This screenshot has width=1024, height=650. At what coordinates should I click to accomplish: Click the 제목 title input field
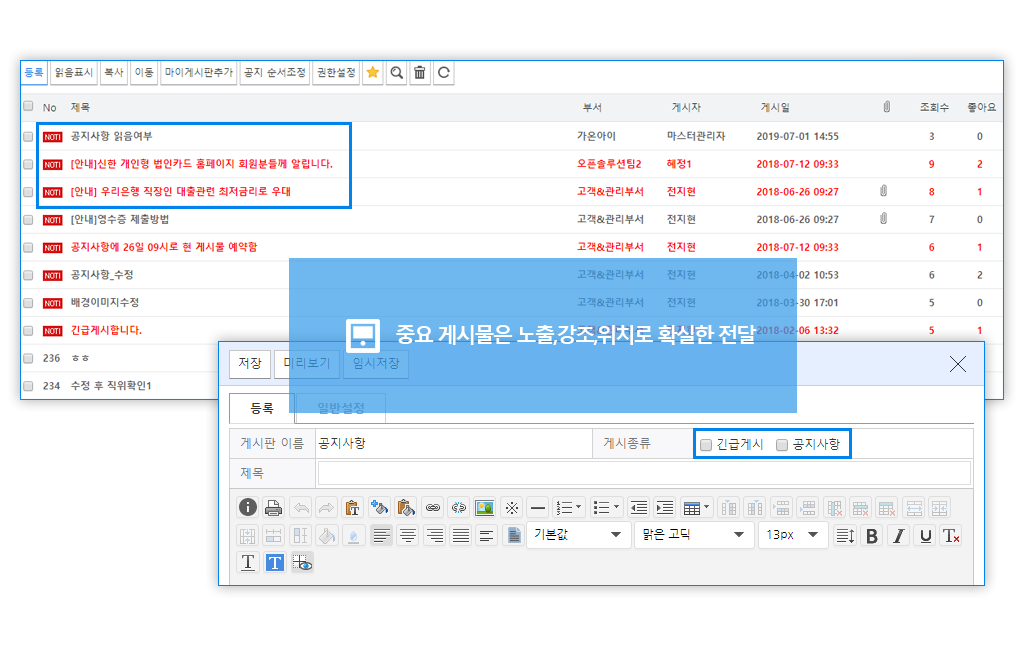click(643, 473)
